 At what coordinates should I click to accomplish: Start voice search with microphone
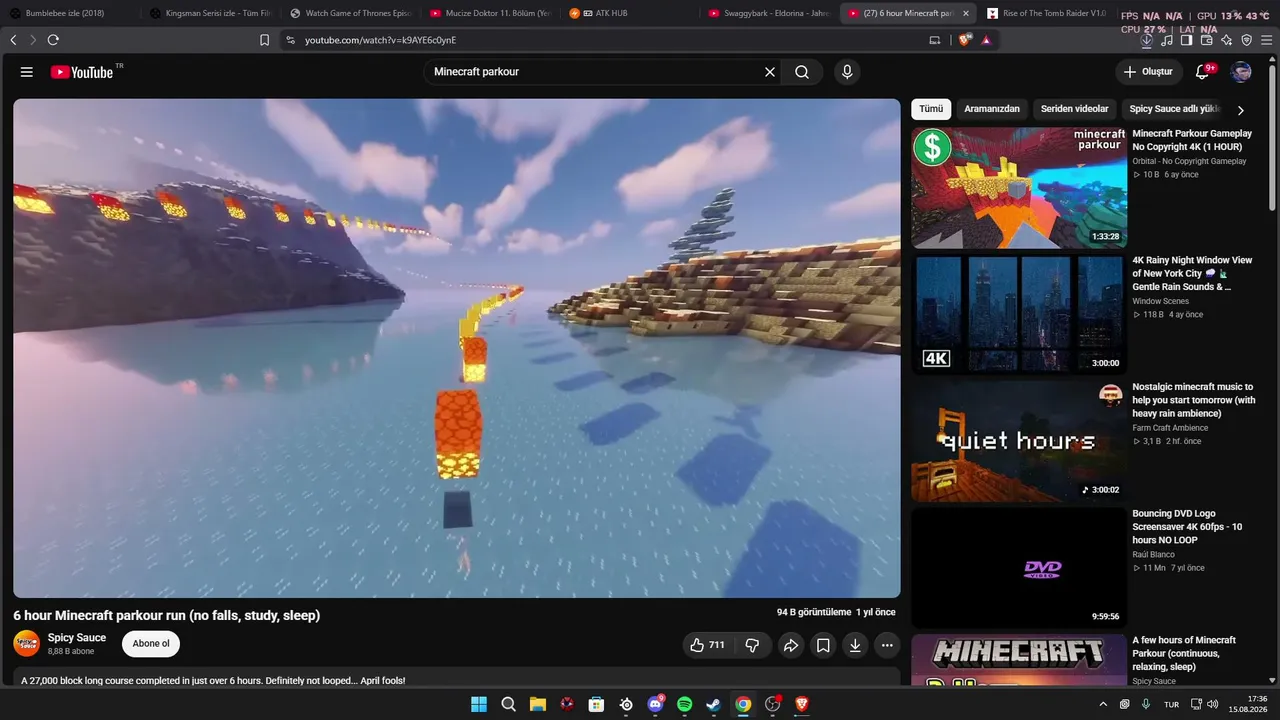tap(847, 72)
